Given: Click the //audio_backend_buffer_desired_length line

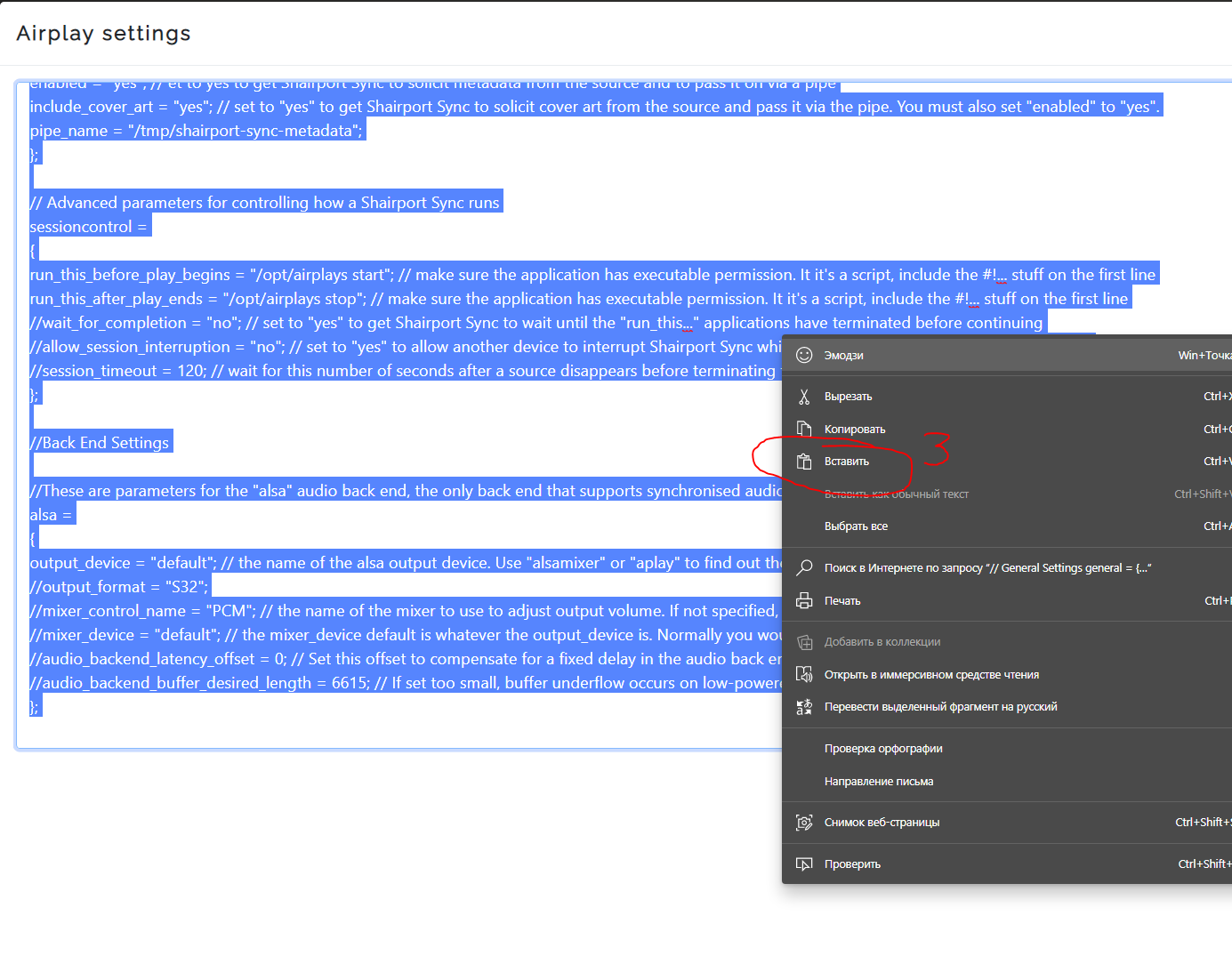Looking at the screenshot, I should (x=406, y=683).
